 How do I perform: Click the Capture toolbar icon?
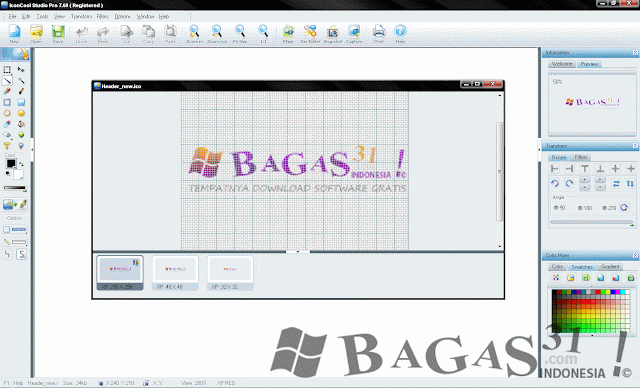click(354, 34)
